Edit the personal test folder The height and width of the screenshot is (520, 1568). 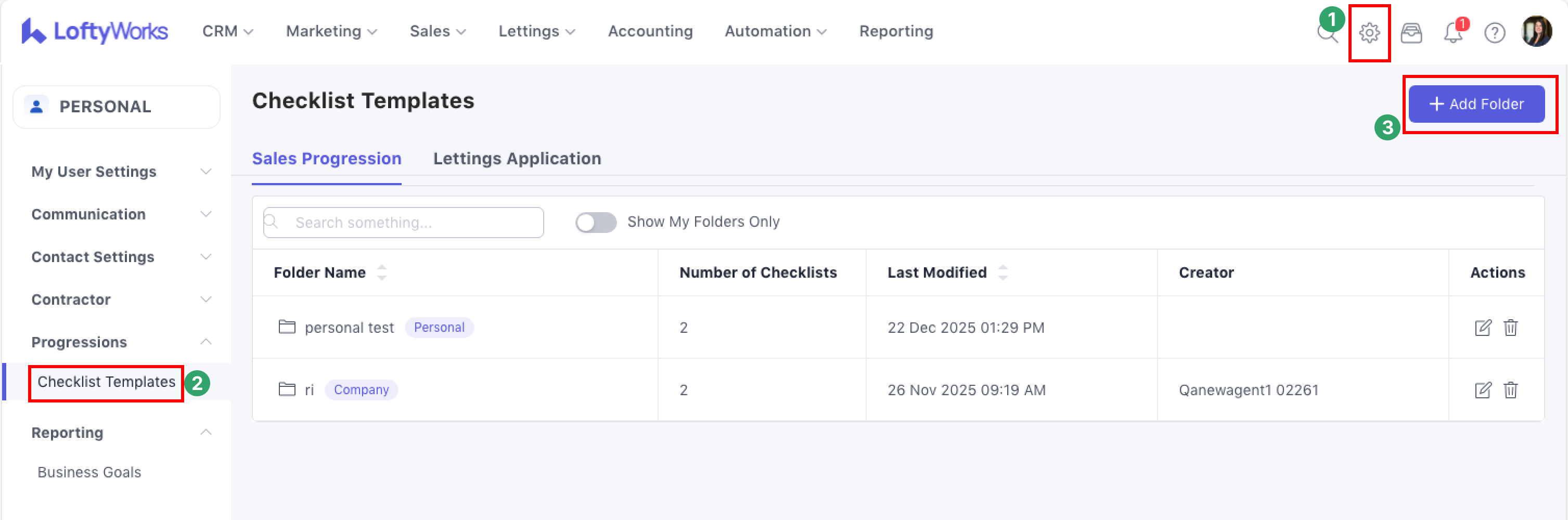[1483, 328]
